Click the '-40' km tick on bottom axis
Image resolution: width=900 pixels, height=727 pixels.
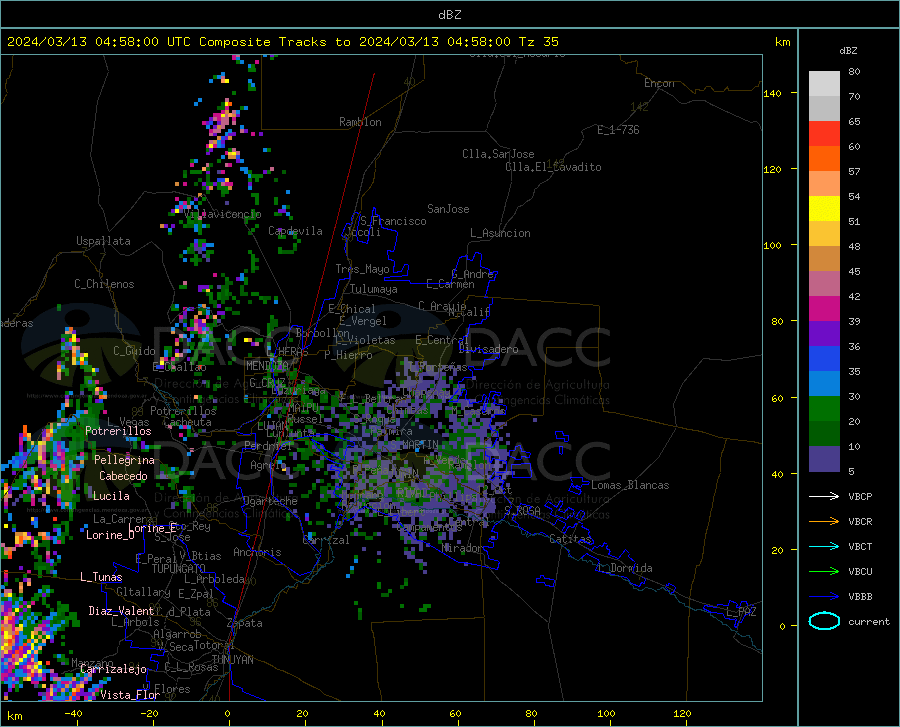pyautogui.click(x=73, y=713)
